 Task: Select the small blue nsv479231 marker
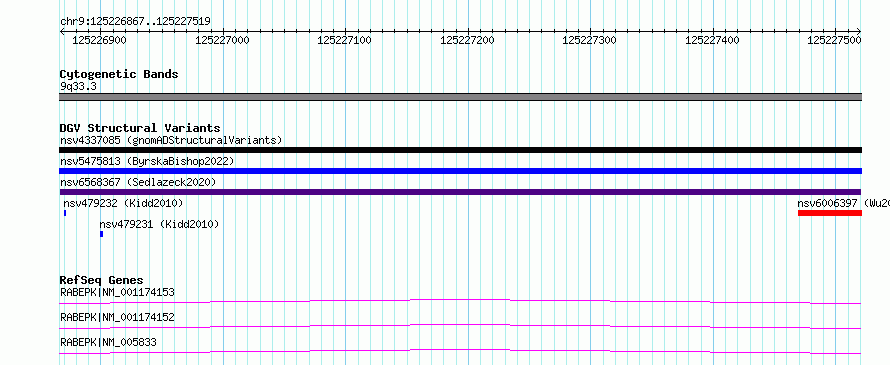pyautogui.click(x=102, y=234)
